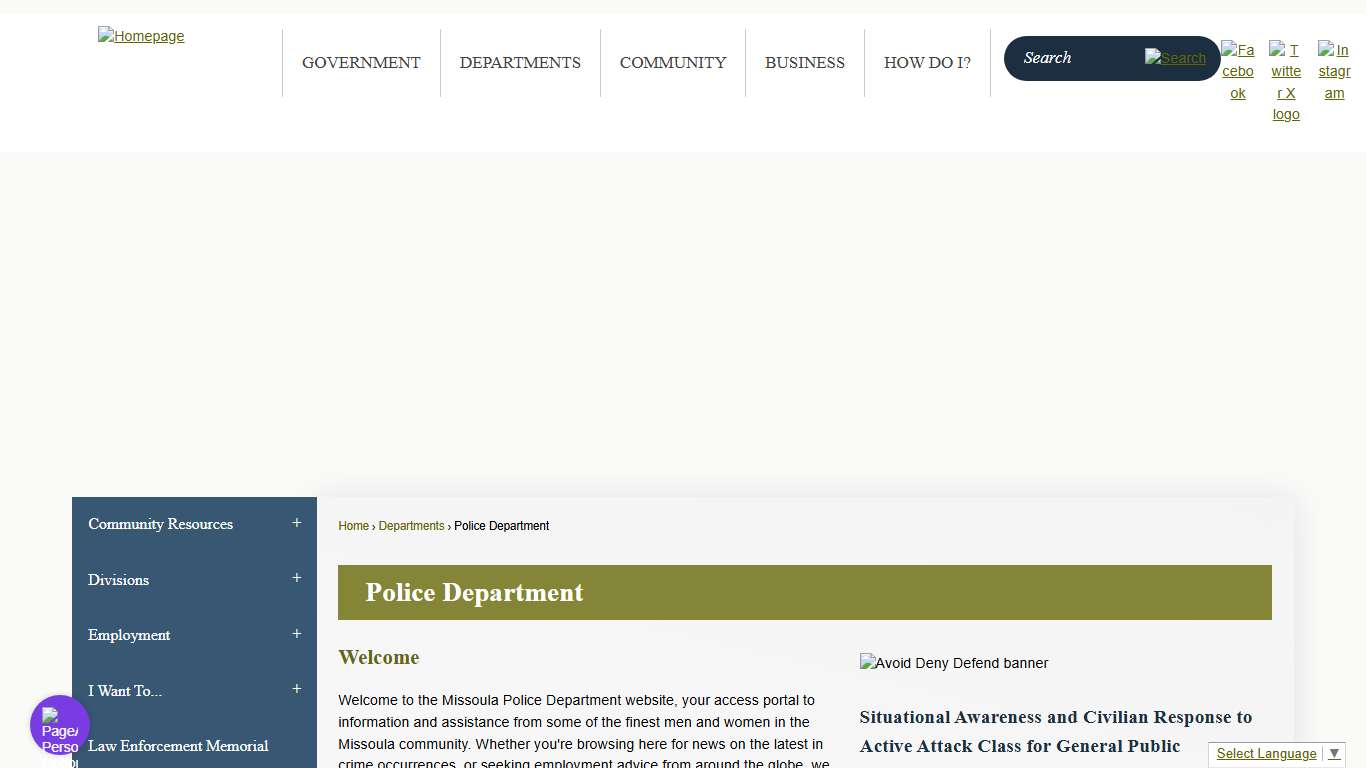This screenshot has width=1366, height=768.
Task: Select Law Enforcement Memorial in sidebar
Action: click(x=178, y=746)
